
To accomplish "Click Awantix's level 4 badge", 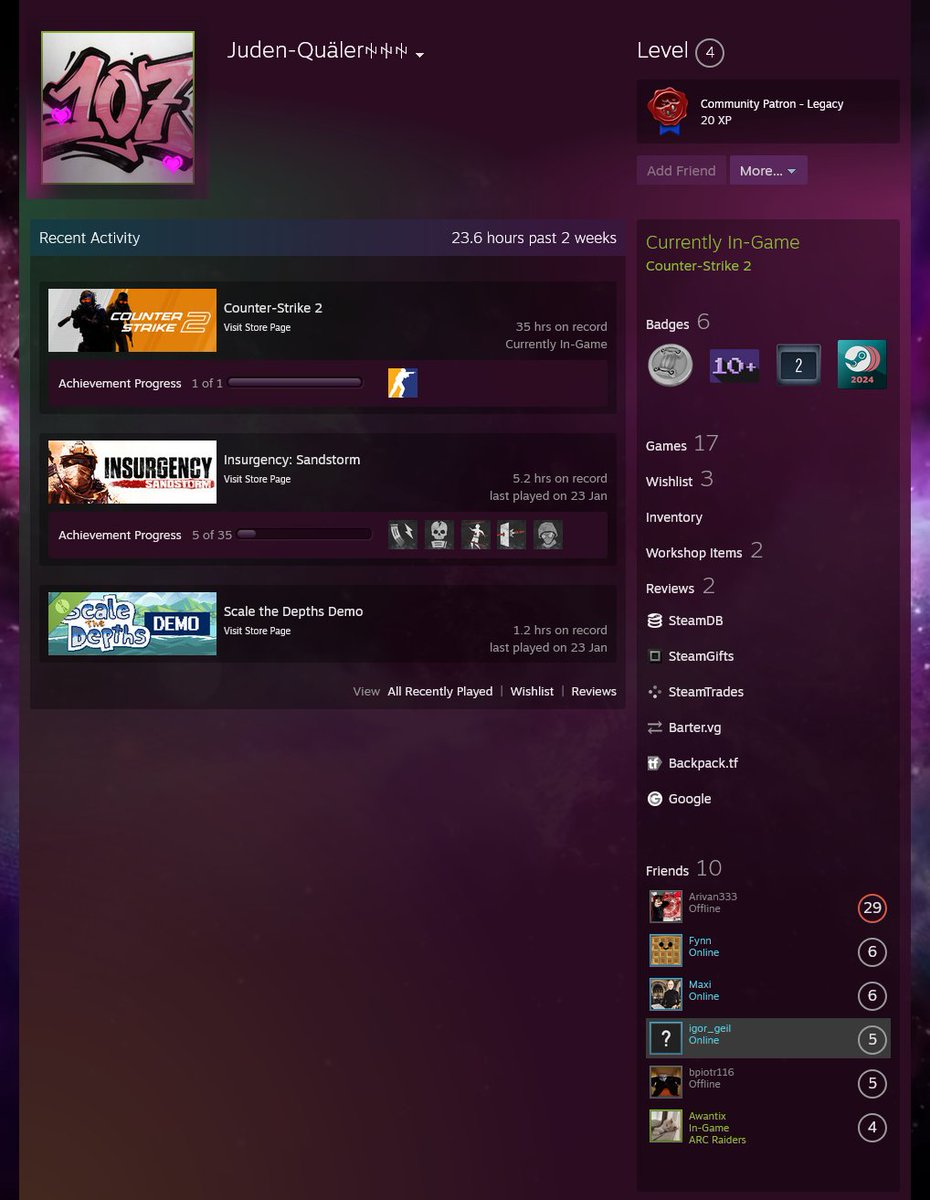I will (x=872, y=1128).
